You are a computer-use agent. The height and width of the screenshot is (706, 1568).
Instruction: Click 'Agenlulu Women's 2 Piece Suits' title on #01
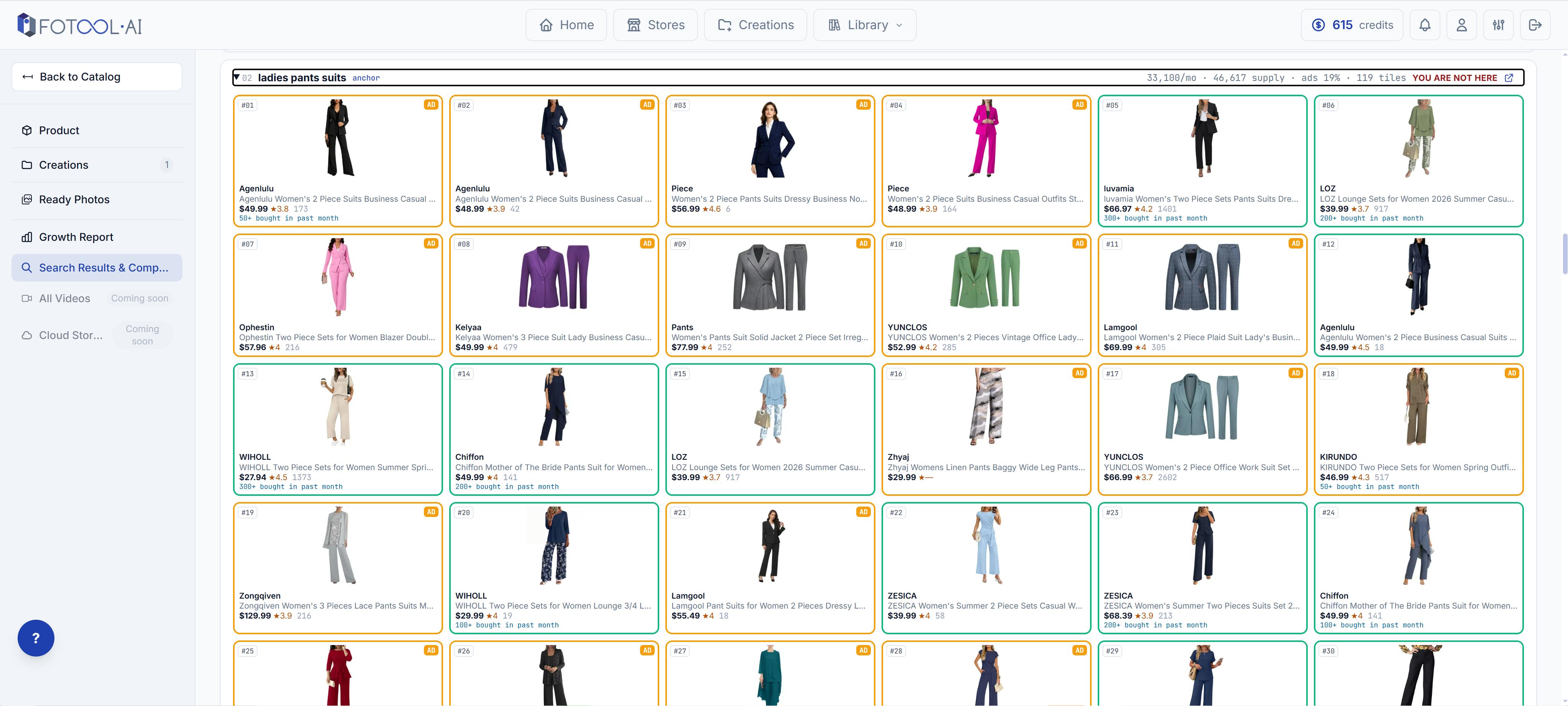tap(337, 199)
